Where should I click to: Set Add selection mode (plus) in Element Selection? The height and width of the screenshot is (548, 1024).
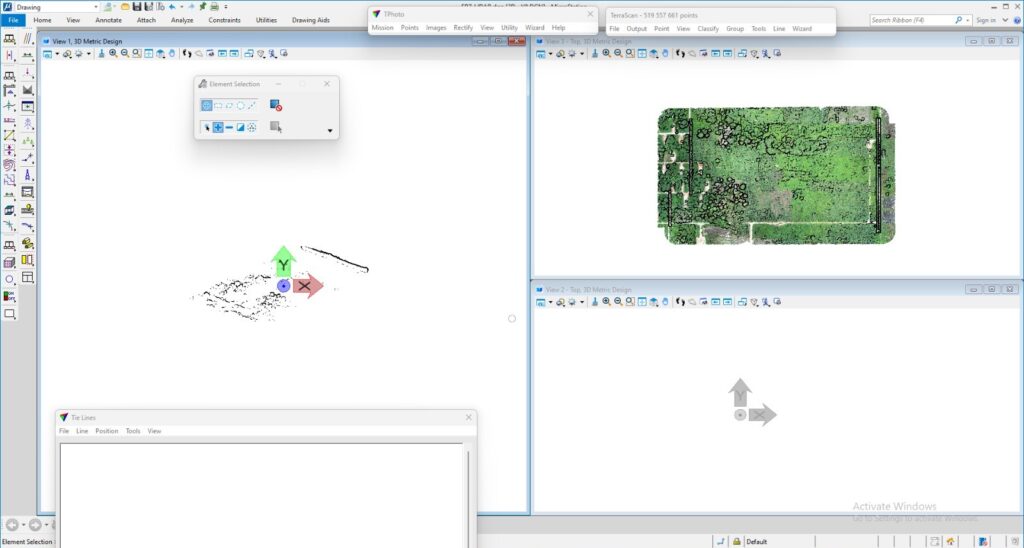pos(218,127)
